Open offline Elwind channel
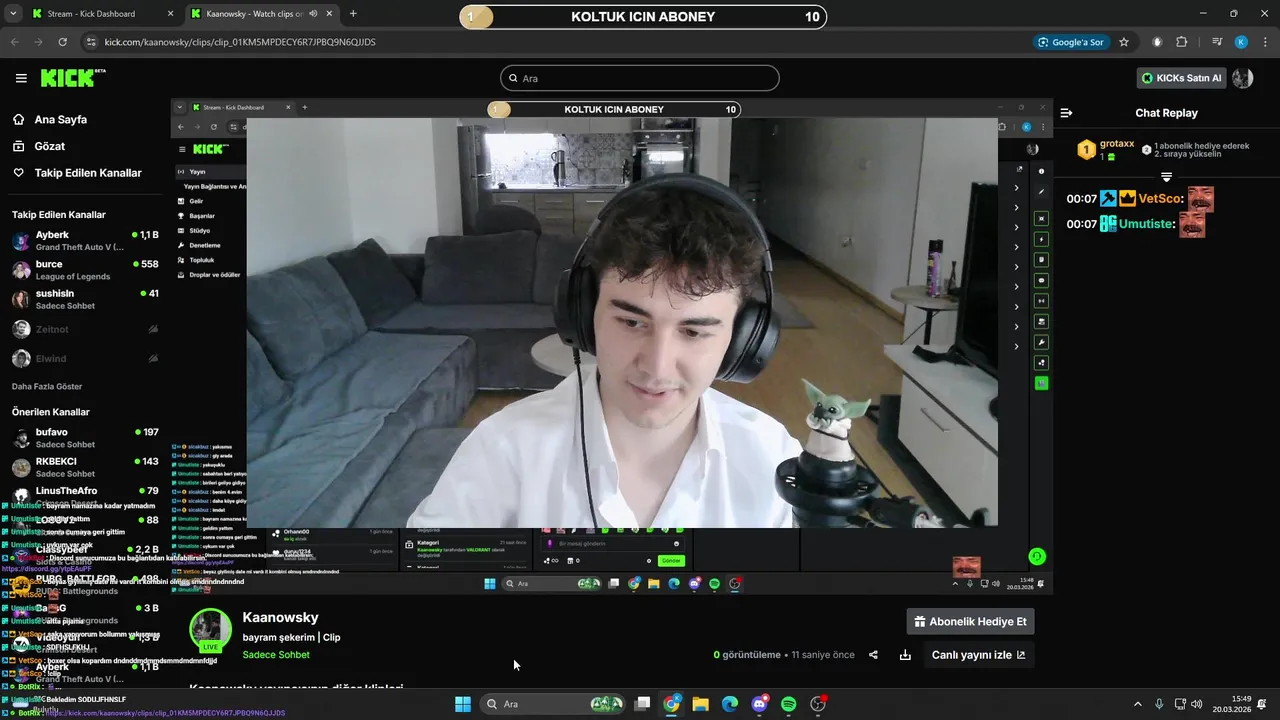 (x=85, y=358)
